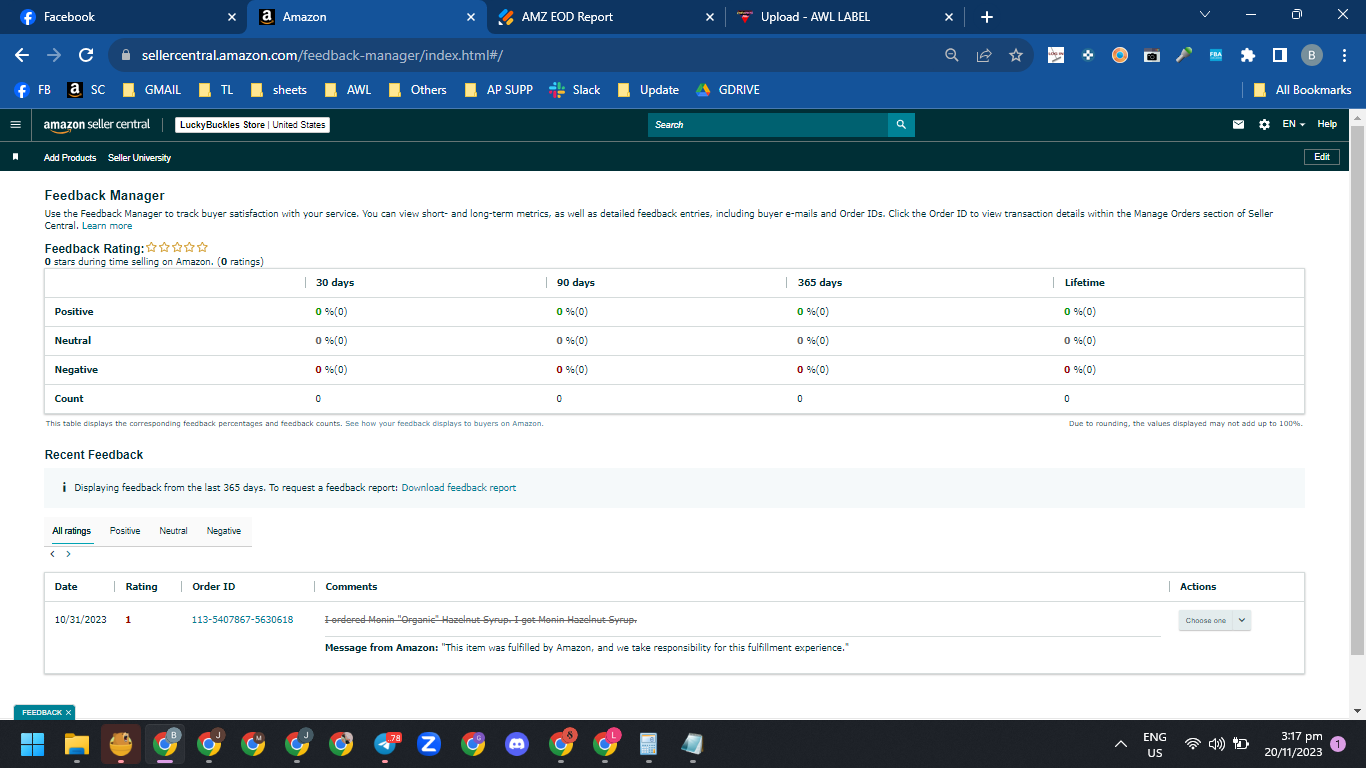1366x768 pixels.
Task: Select the Positive feedback tab
Action: 125,531
